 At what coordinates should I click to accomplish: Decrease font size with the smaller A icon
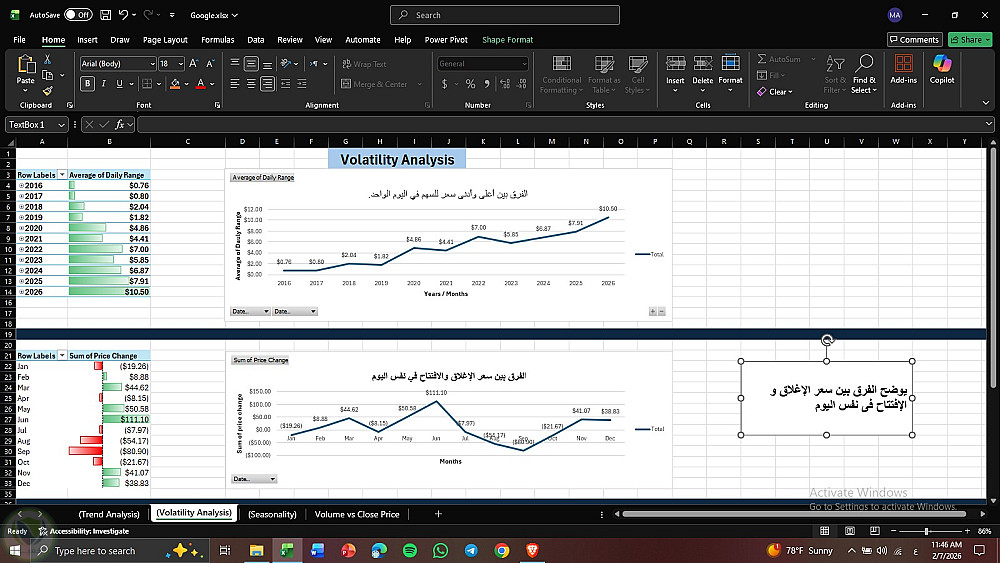[x=210, y=64]
